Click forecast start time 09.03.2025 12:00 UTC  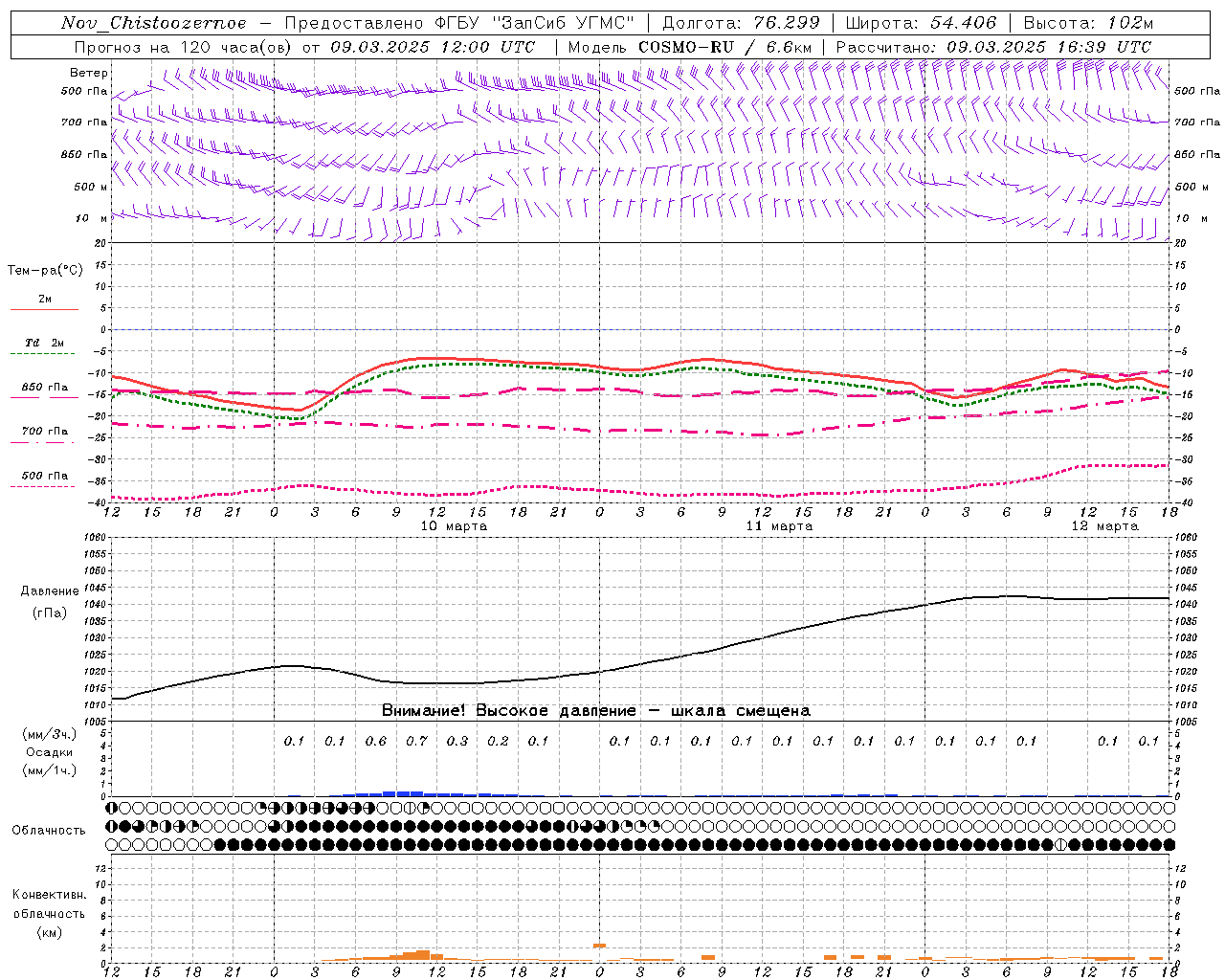433,47
